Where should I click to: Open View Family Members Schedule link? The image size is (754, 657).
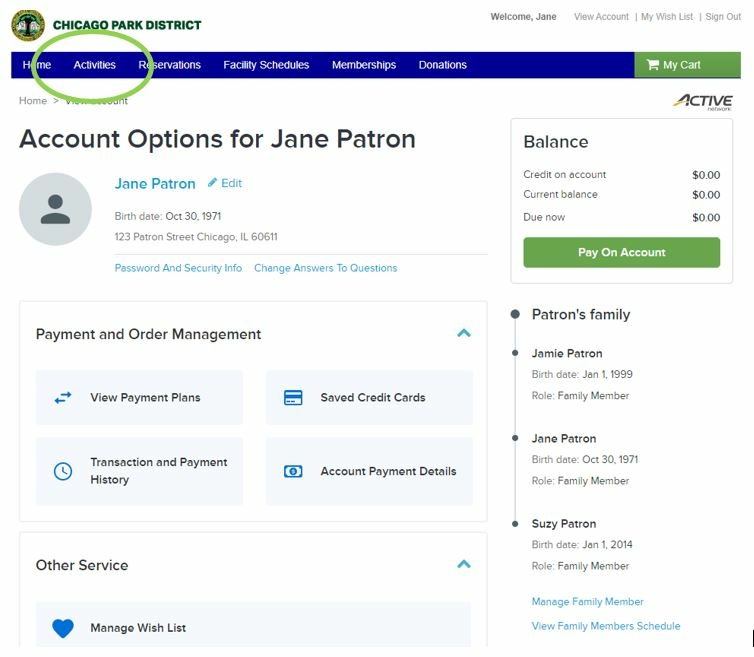click(x=606, y=626)
